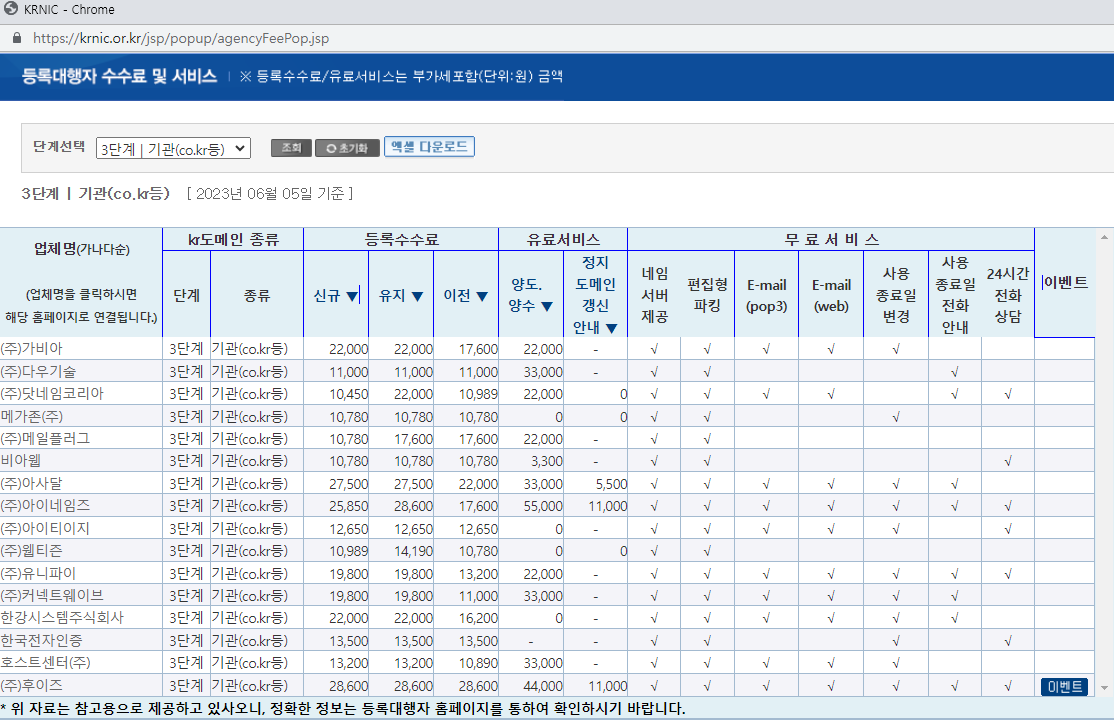Click 아사달 갱신 안내 fee 5,500

point(611,483)
